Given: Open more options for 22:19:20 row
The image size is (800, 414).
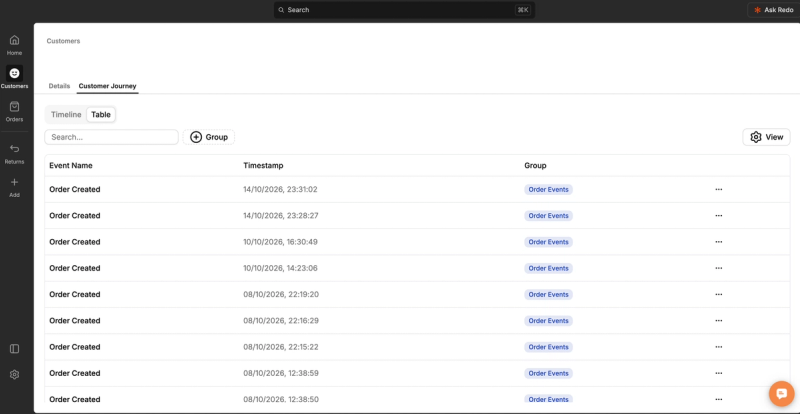Looking at the screenshot, I should click(x=718, y=295).
